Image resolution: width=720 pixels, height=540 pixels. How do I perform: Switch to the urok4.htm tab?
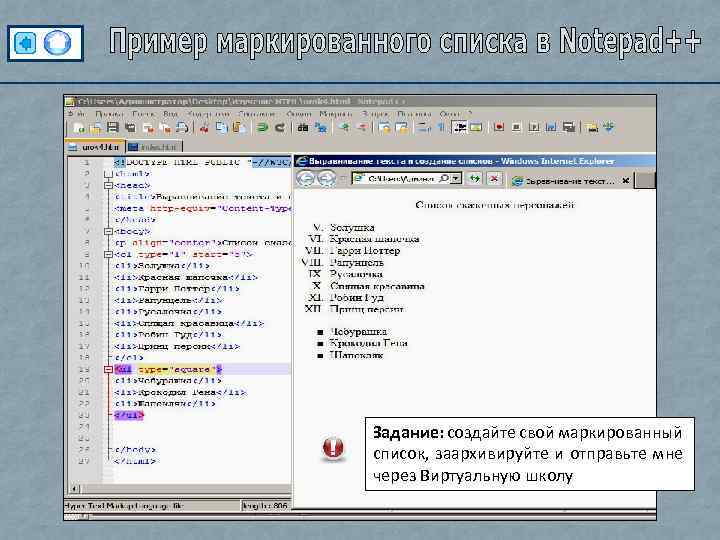[96, 147]
